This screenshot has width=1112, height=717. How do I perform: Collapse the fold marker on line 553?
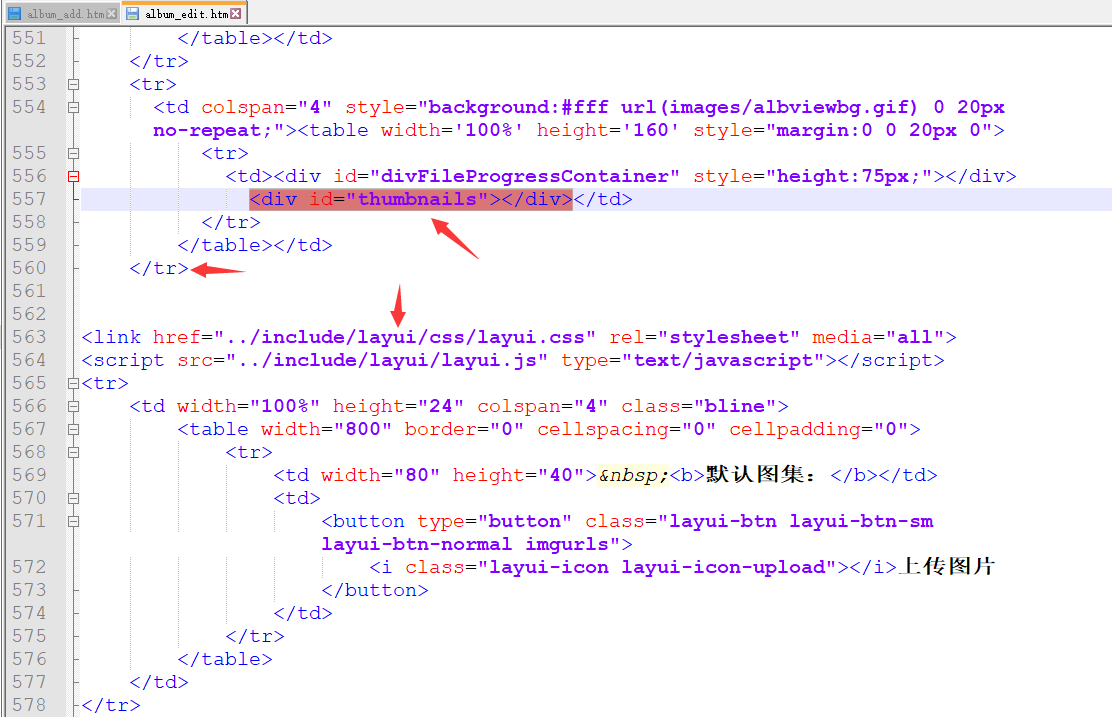73,84
